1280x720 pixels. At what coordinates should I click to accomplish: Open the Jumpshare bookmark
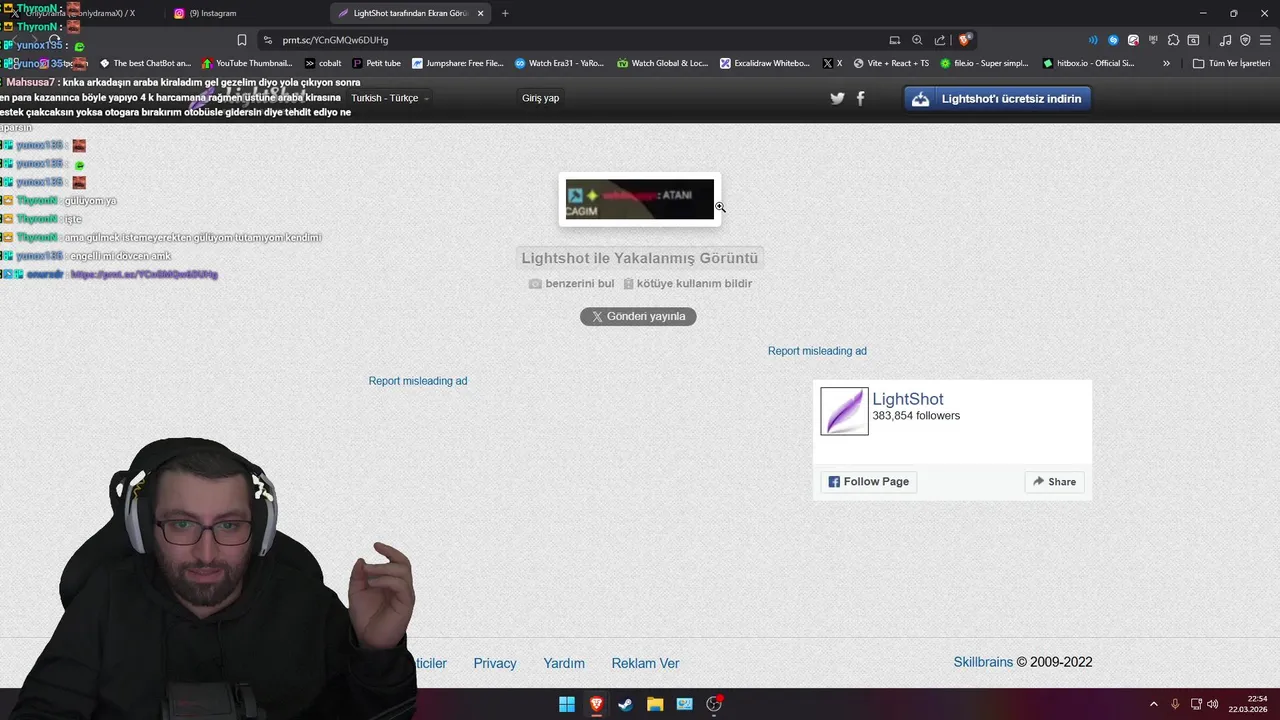[x=458, y=63]
